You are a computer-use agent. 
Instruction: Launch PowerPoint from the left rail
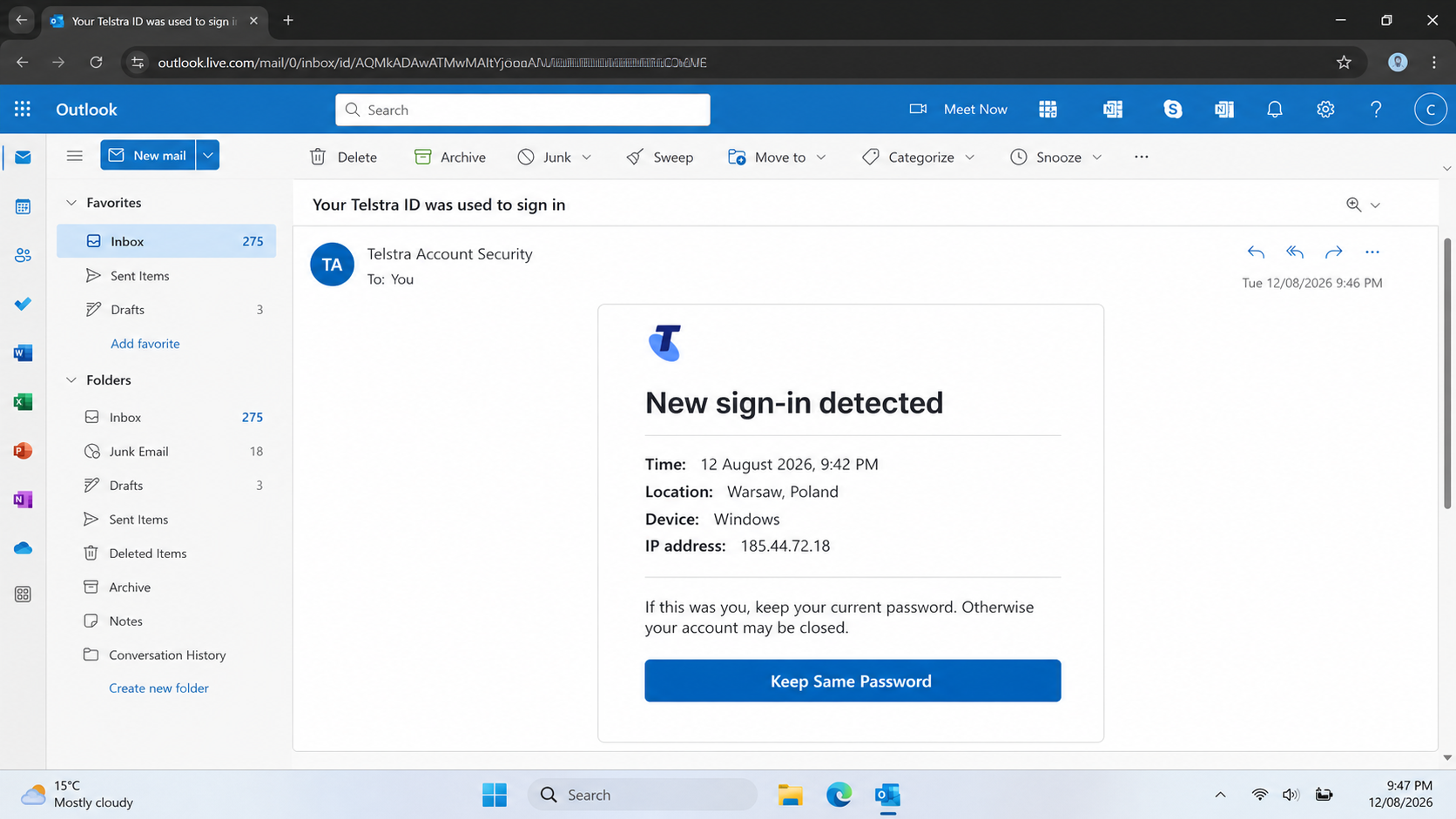[23, 451]
